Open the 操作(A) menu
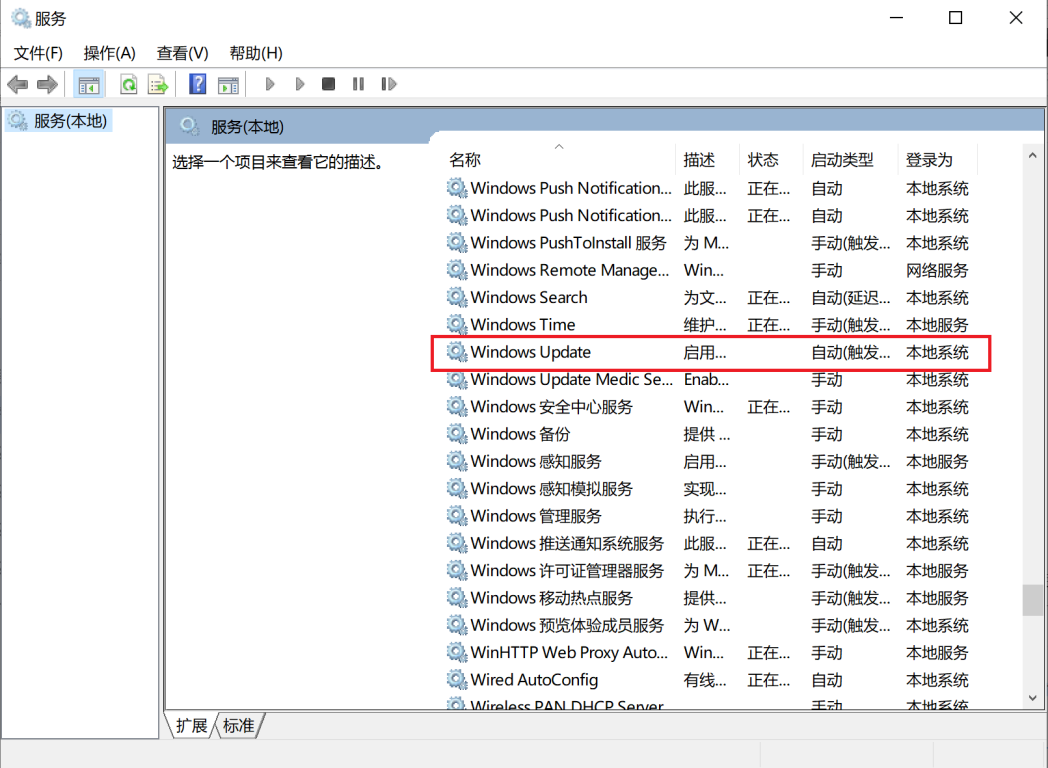Image resolution: width=1048 pixels, height=768 pixels. (109, 53)
